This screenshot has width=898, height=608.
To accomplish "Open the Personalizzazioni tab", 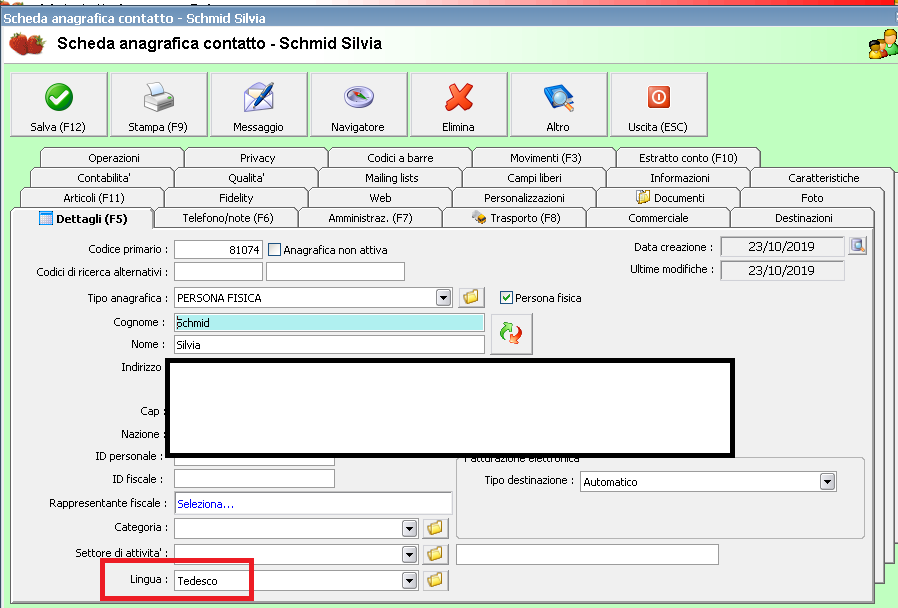I will (x=524, y=198).
